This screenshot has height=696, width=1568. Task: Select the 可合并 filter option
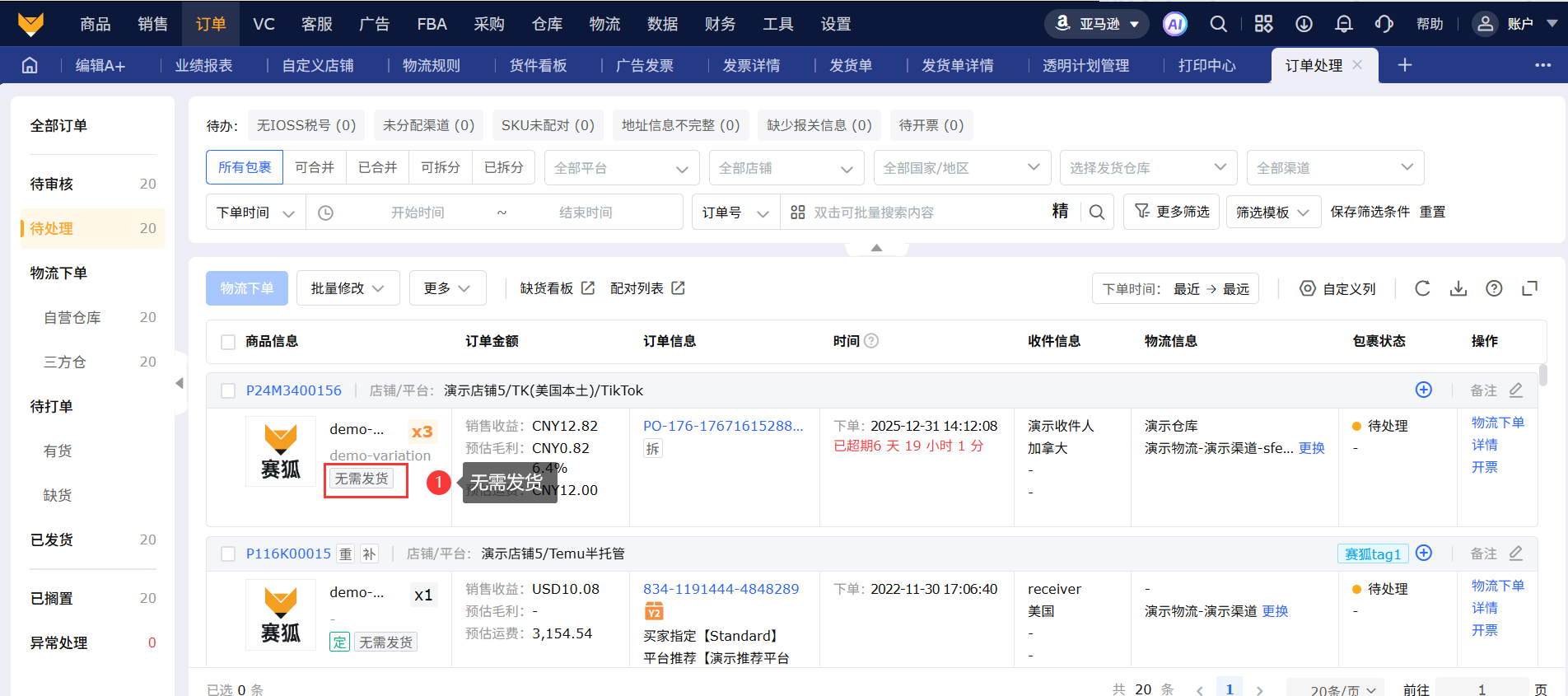(315, 167)
